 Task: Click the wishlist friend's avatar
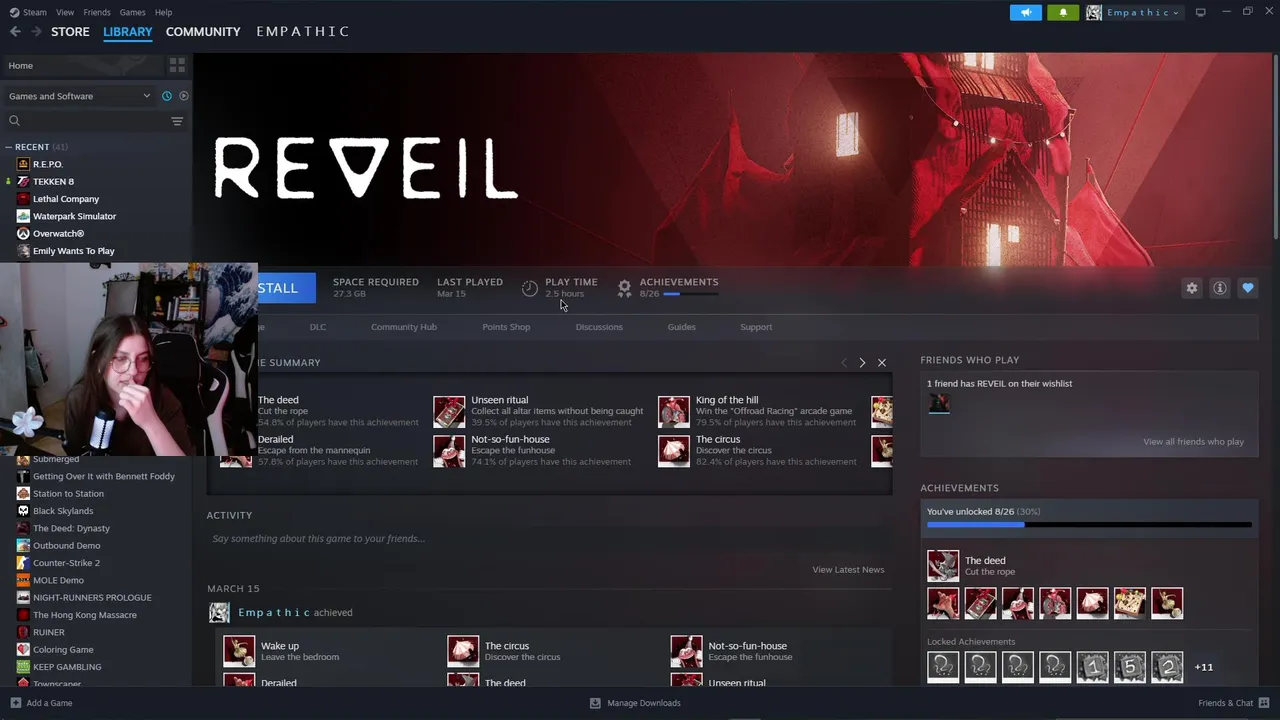[x=939, y=403]
